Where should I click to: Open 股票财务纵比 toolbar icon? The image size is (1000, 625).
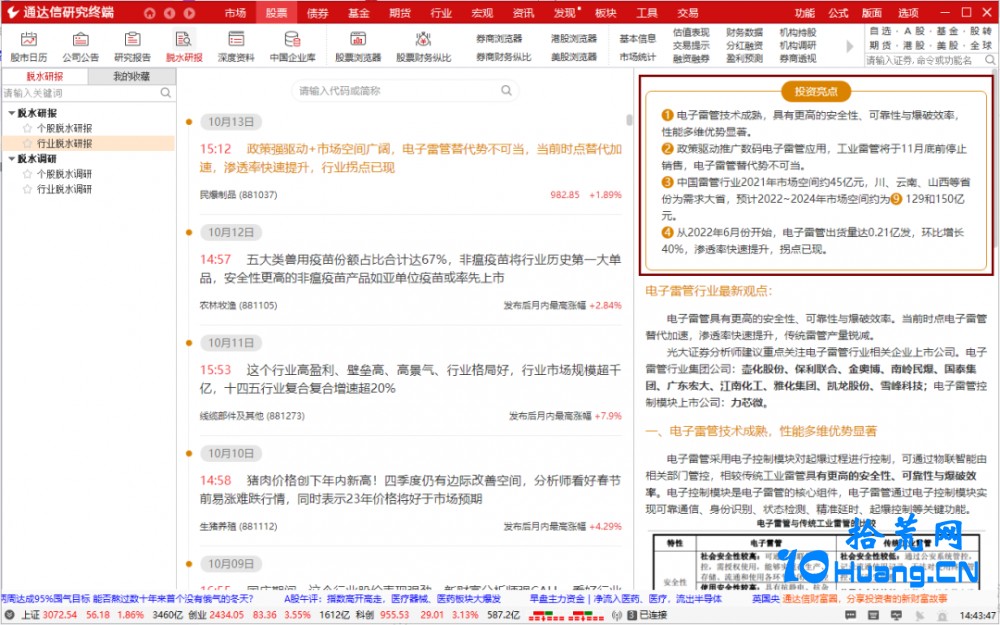423,47
